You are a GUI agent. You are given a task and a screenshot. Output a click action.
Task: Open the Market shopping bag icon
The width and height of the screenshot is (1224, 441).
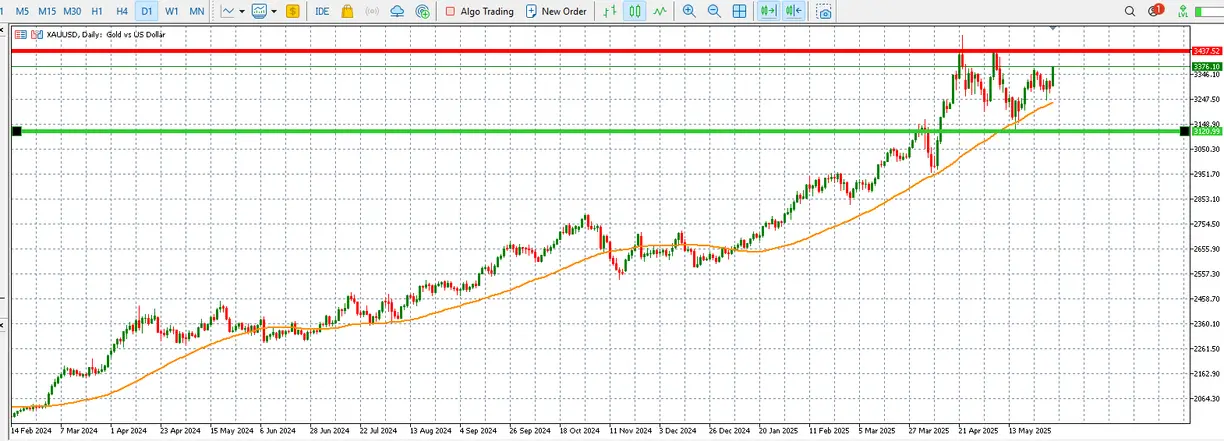coord(347,11)
